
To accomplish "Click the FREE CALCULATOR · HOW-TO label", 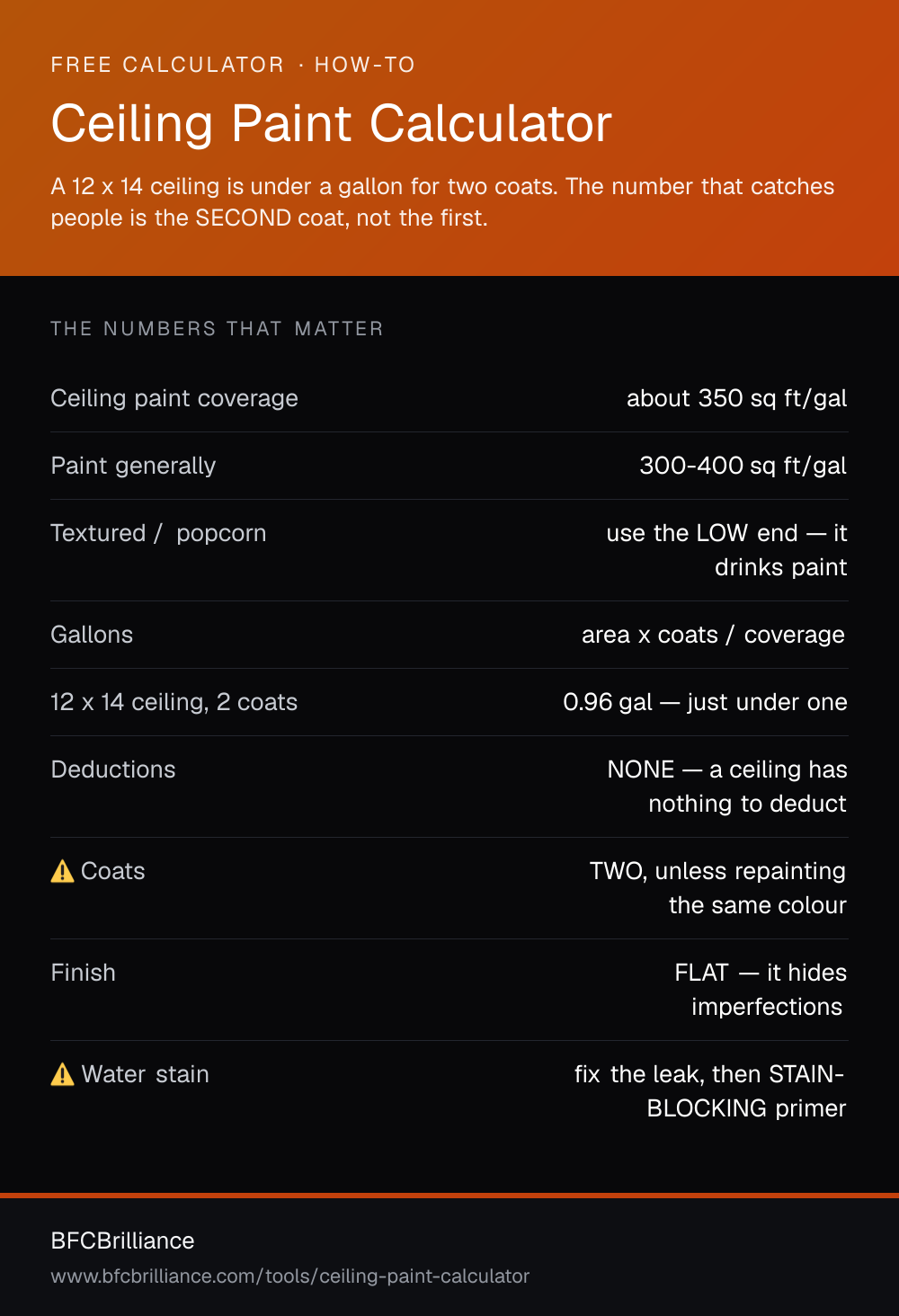I will click(x=233, y=65).
